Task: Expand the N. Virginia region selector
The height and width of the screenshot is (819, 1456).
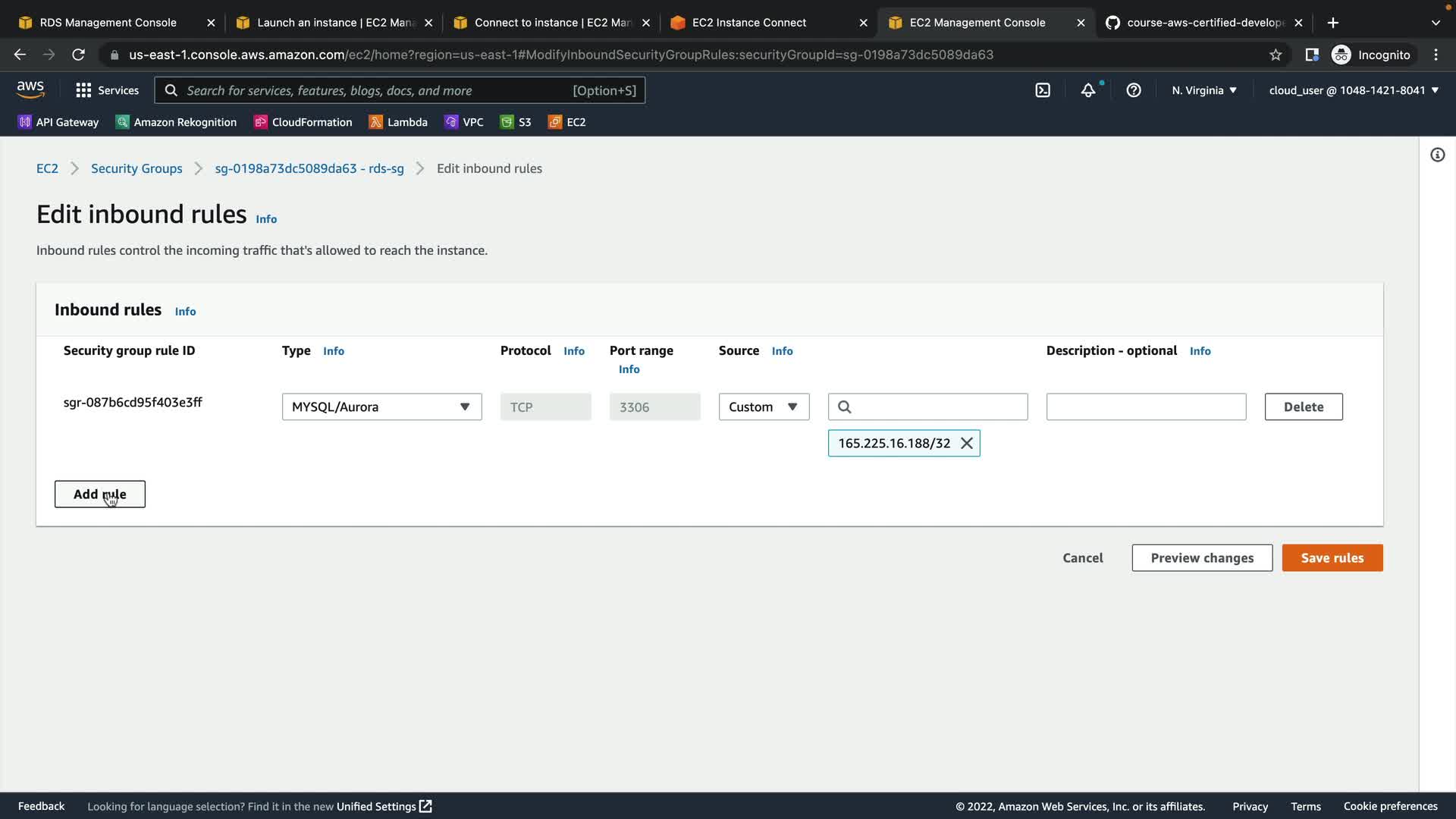Action: 1204,90
